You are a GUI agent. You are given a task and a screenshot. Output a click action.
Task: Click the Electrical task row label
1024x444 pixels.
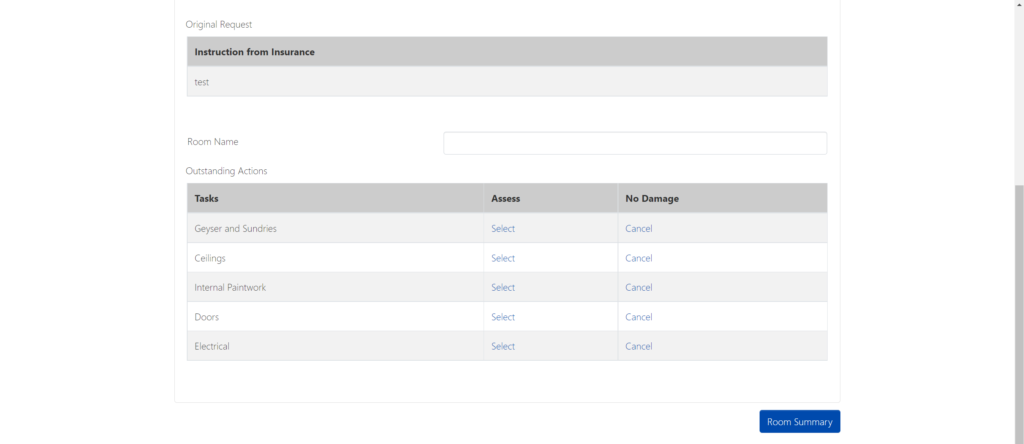tap(212, 346)
